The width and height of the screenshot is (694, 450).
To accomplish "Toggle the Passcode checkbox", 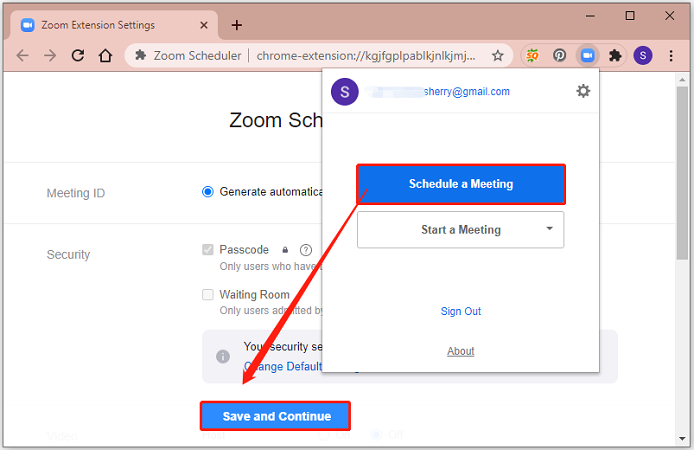I will pos(208,250).
